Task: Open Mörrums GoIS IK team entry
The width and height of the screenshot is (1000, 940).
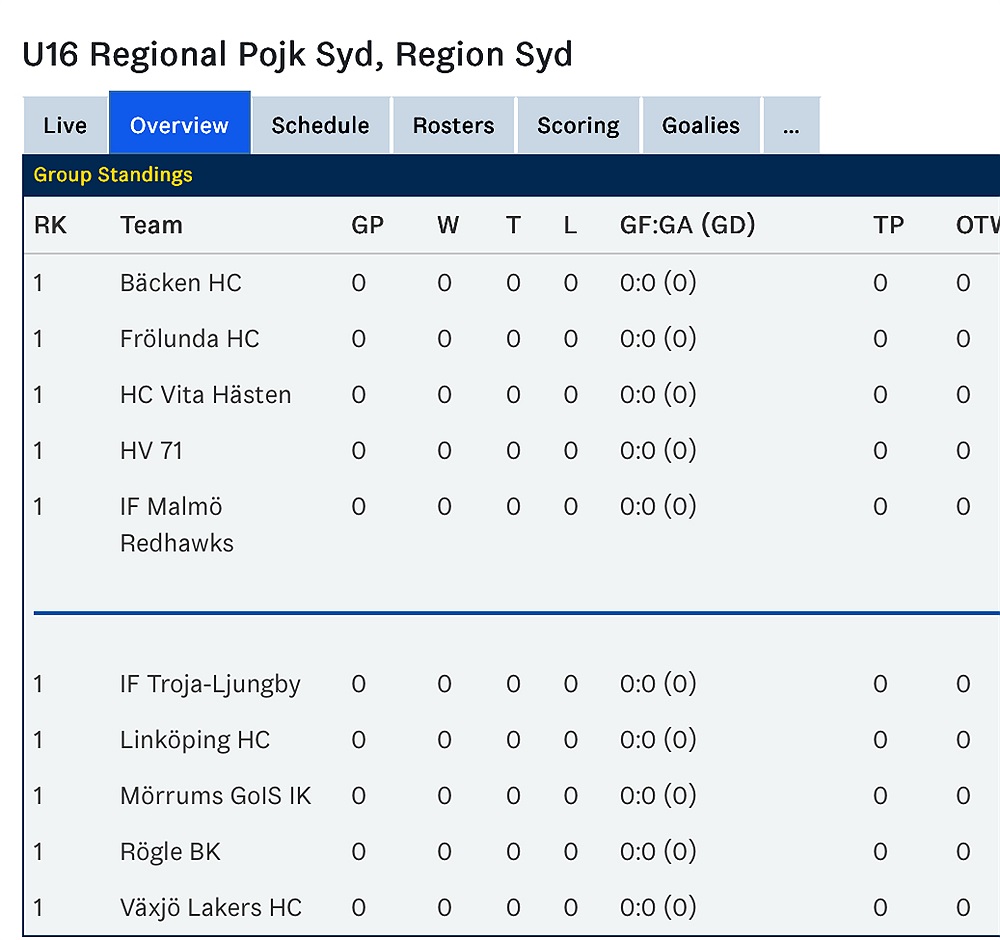Action: point(216,796)
